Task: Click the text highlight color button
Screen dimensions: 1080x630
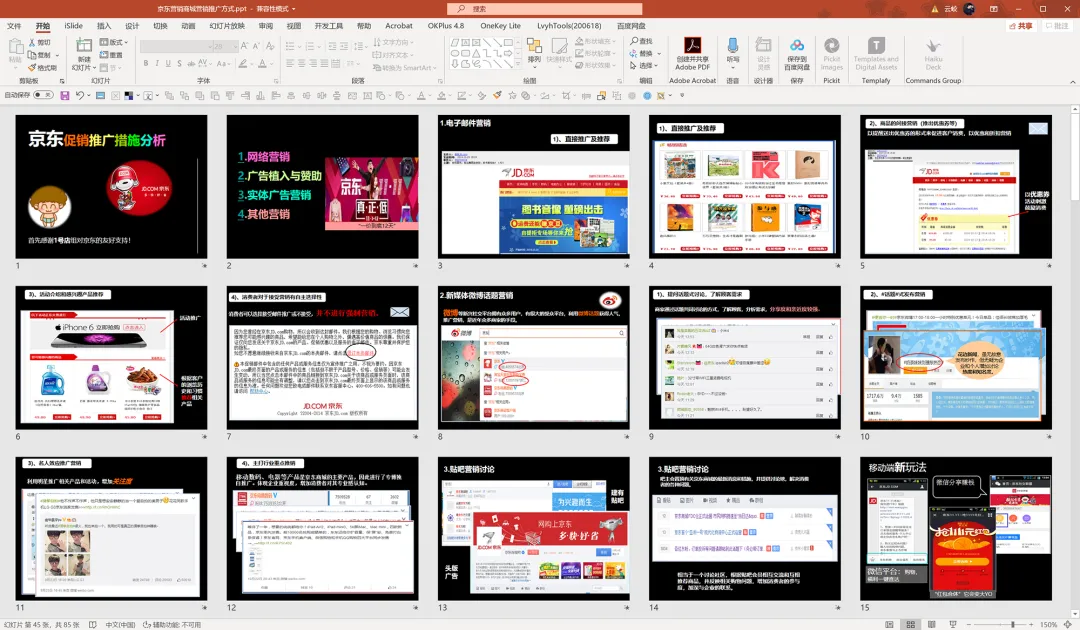Action: tap(242, 63)
